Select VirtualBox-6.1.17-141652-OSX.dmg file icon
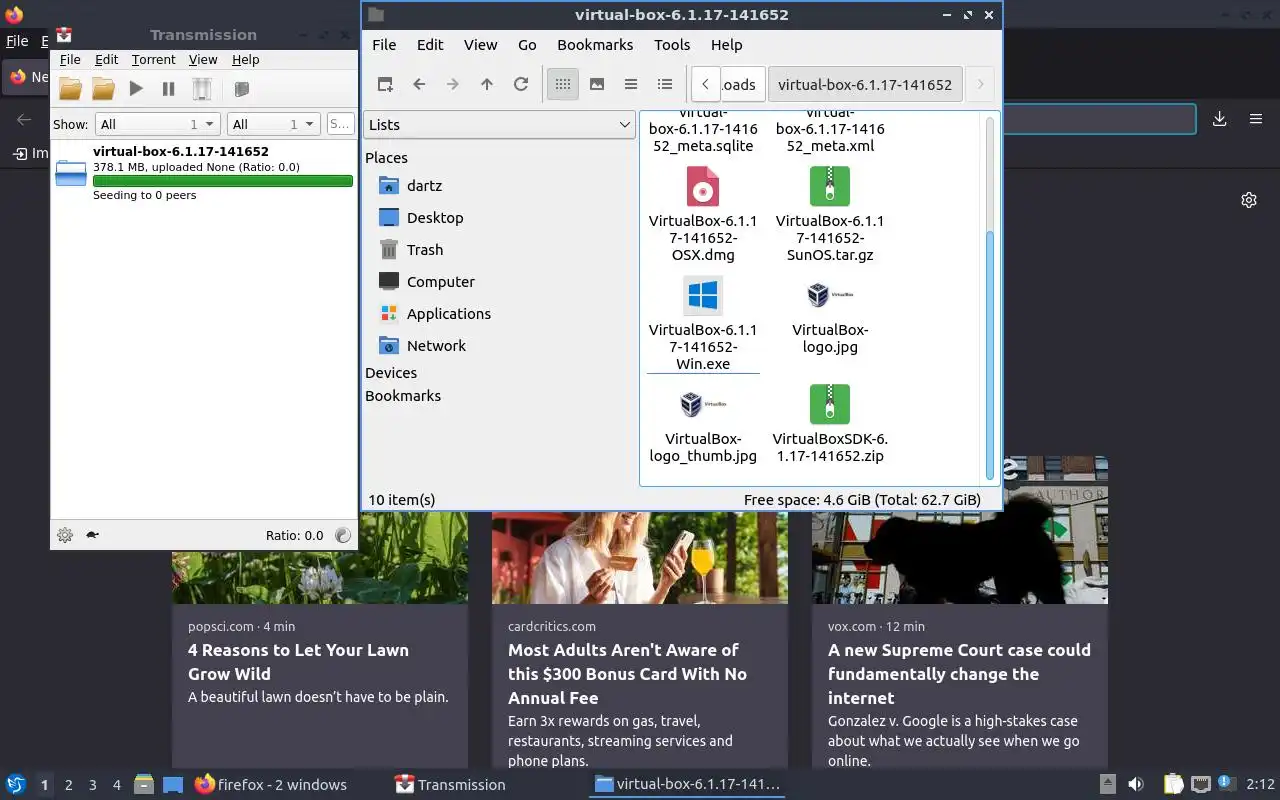This screenshot has height=800, width=1280. [x=703, y=187]
